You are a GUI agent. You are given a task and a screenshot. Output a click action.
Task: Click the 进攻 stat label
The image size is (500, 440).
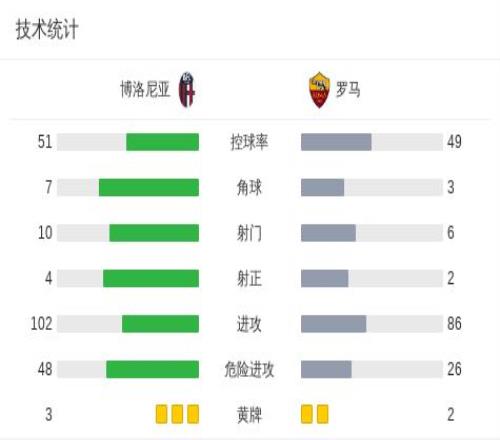pyautogui.click(x=249, y=324)
